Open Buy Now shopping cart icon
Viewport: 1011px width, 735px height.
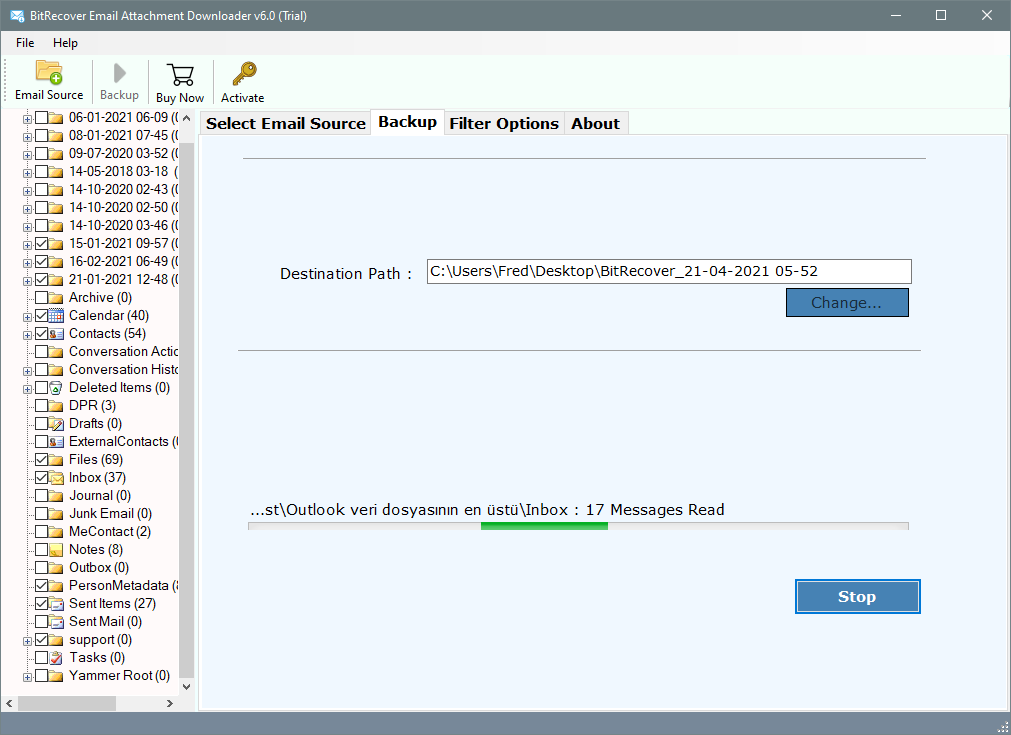180,75
